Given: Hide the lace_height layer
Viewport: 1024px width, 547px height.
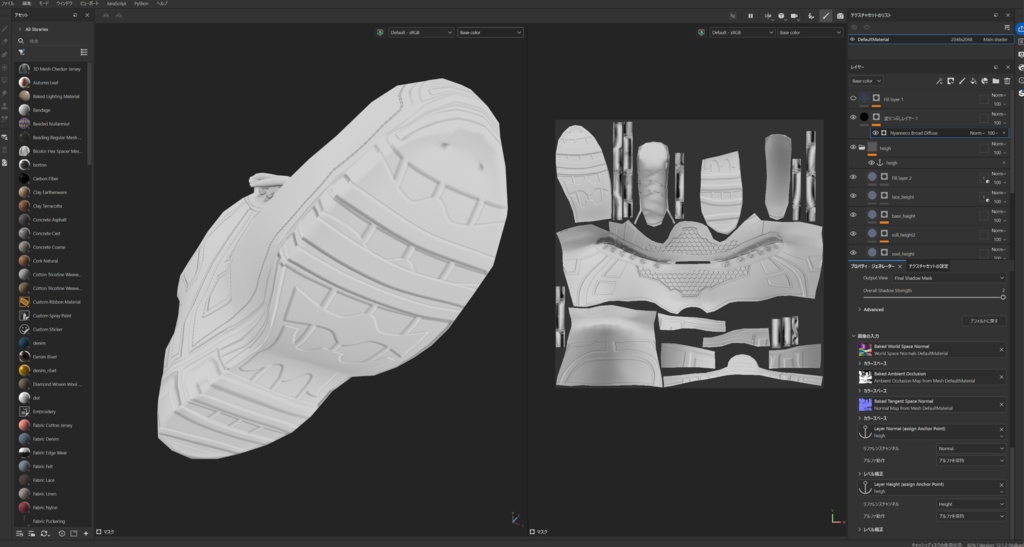Looking at the screenshot, I should point(853,196).
